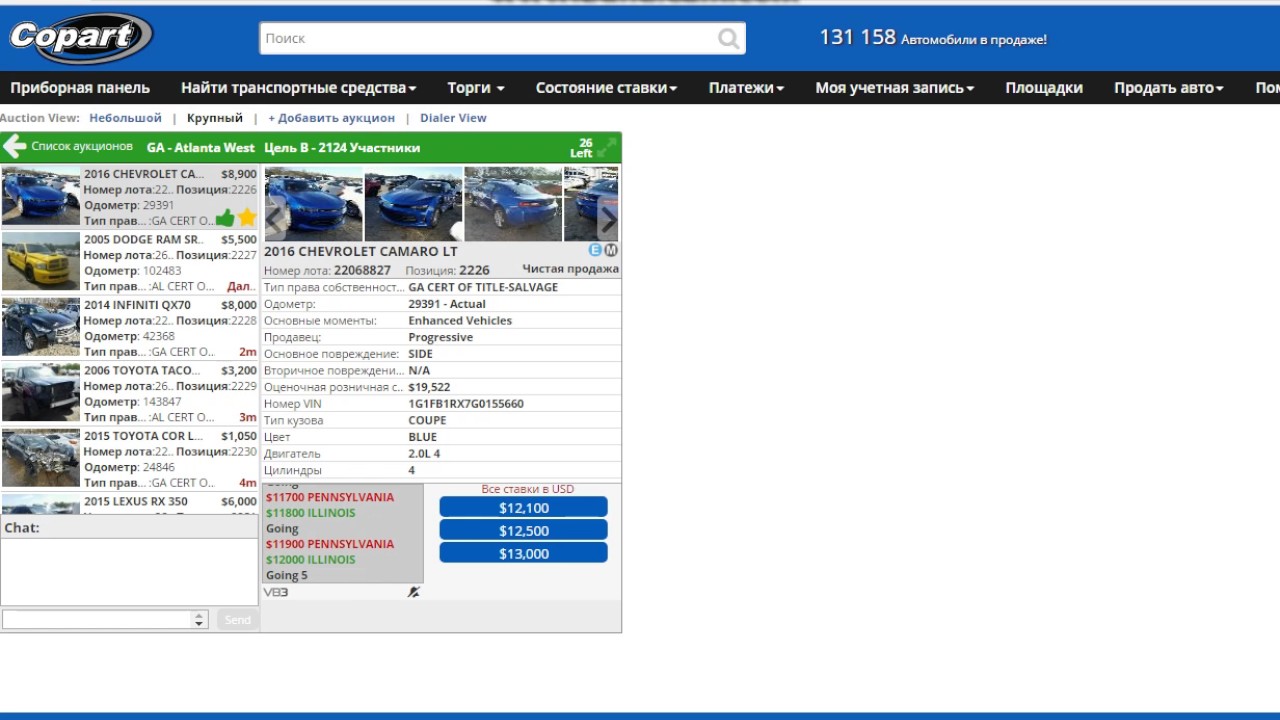
Task: Click the $8,900 price on Camaro row
Action: click(x=239, y=174)
